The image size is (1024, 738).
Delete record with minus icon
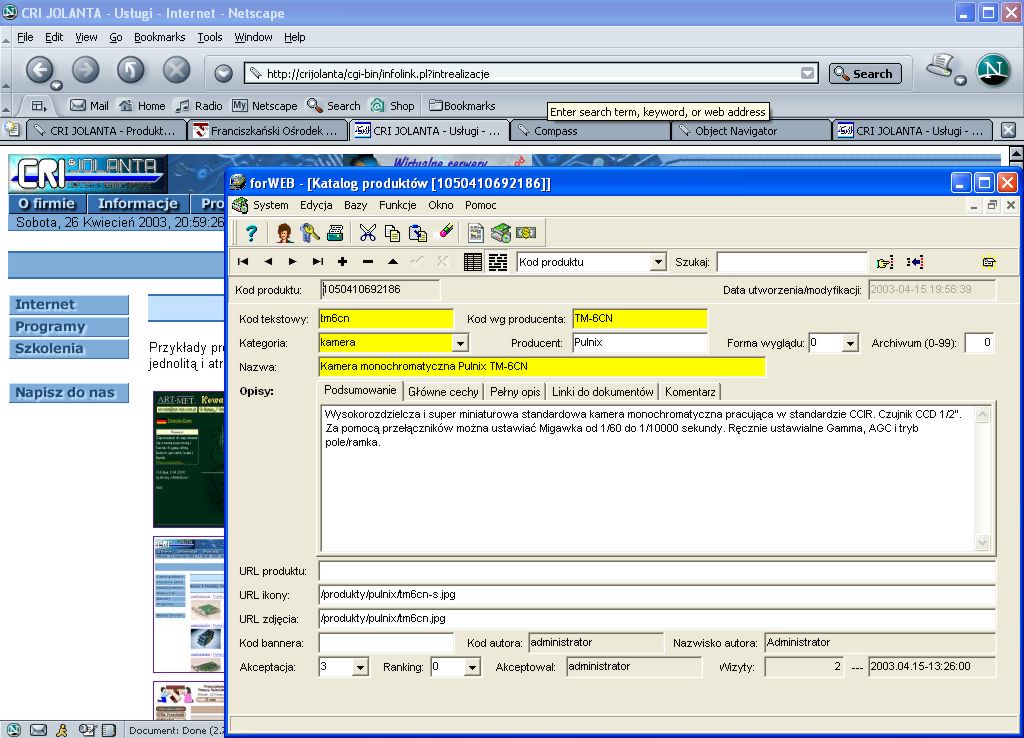pyautogui.click(x=368, y=262)
